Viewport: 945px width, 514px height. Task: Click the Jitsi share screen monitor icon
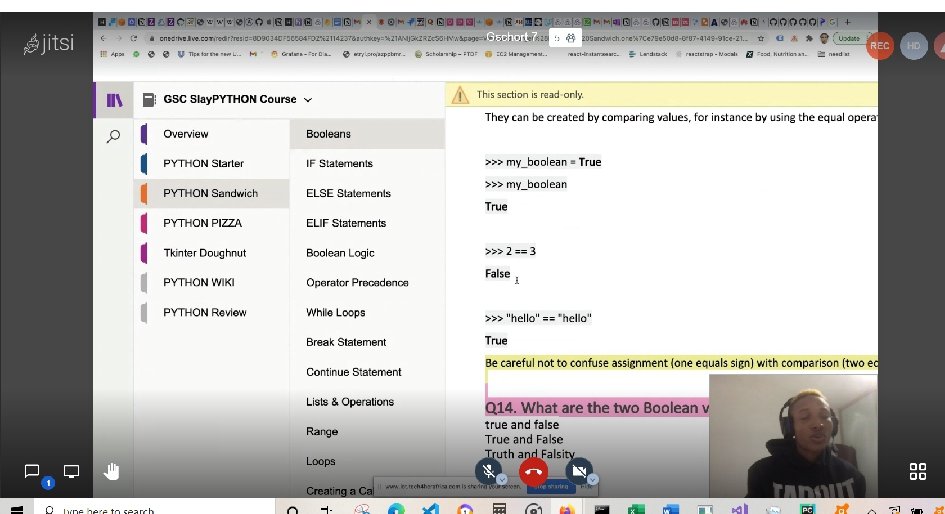click(x=71, y=471)
